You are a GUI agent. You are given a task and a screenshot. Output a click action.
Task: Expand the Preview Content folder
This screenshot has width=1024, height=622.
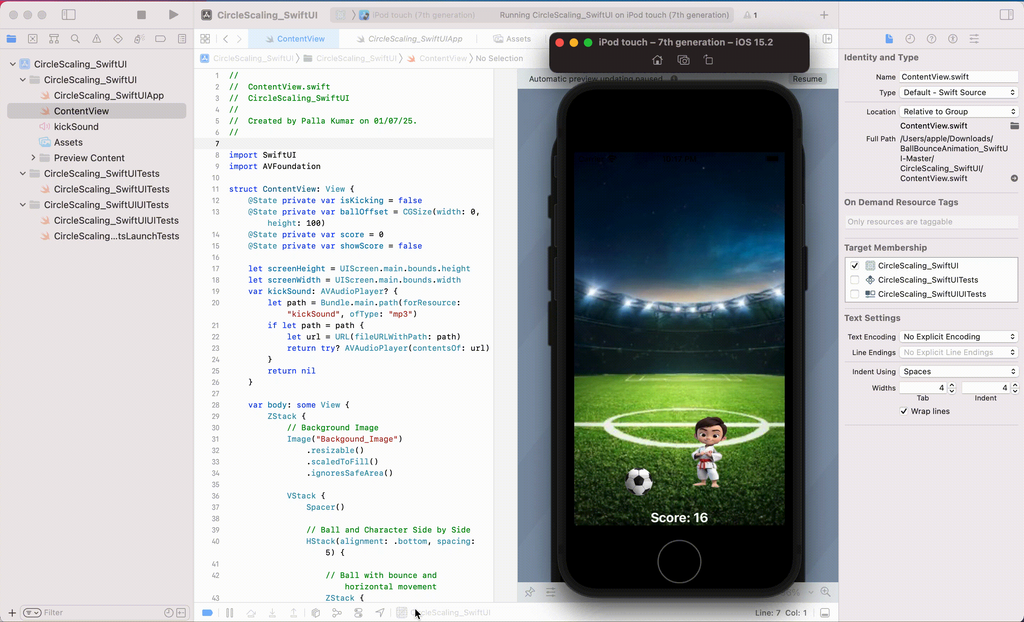point(33,157)
